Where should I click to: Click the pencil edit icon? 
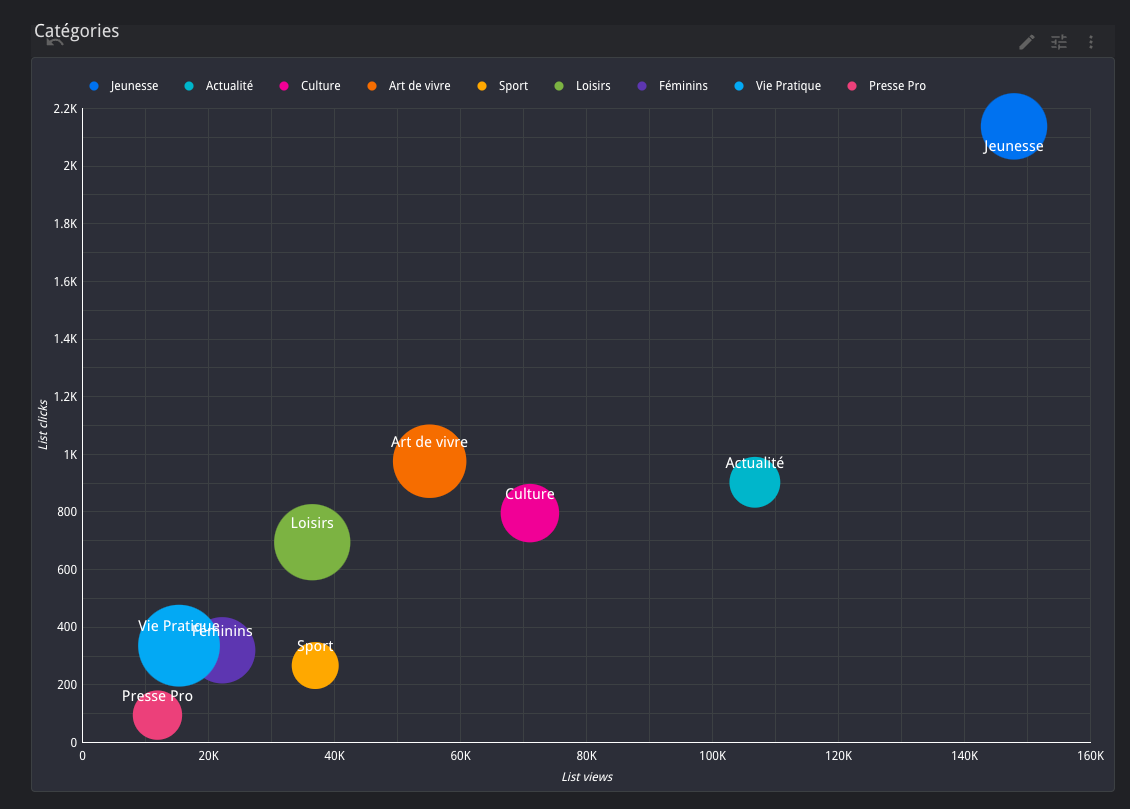click(x=1026, y=42)
